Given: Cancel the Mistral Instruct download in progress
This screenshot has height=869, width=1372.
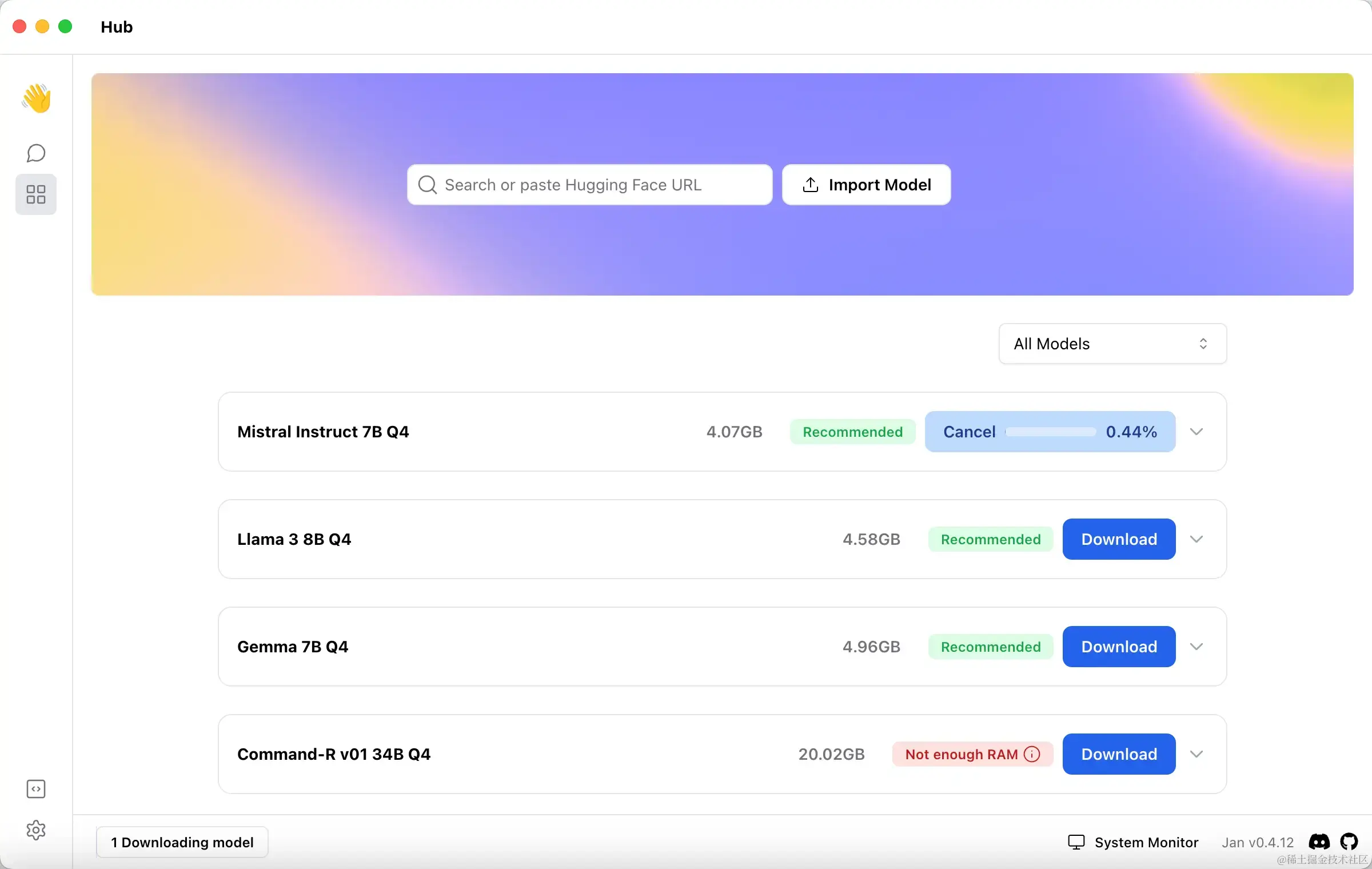Looking at the screenshot, I should [970, 432].
